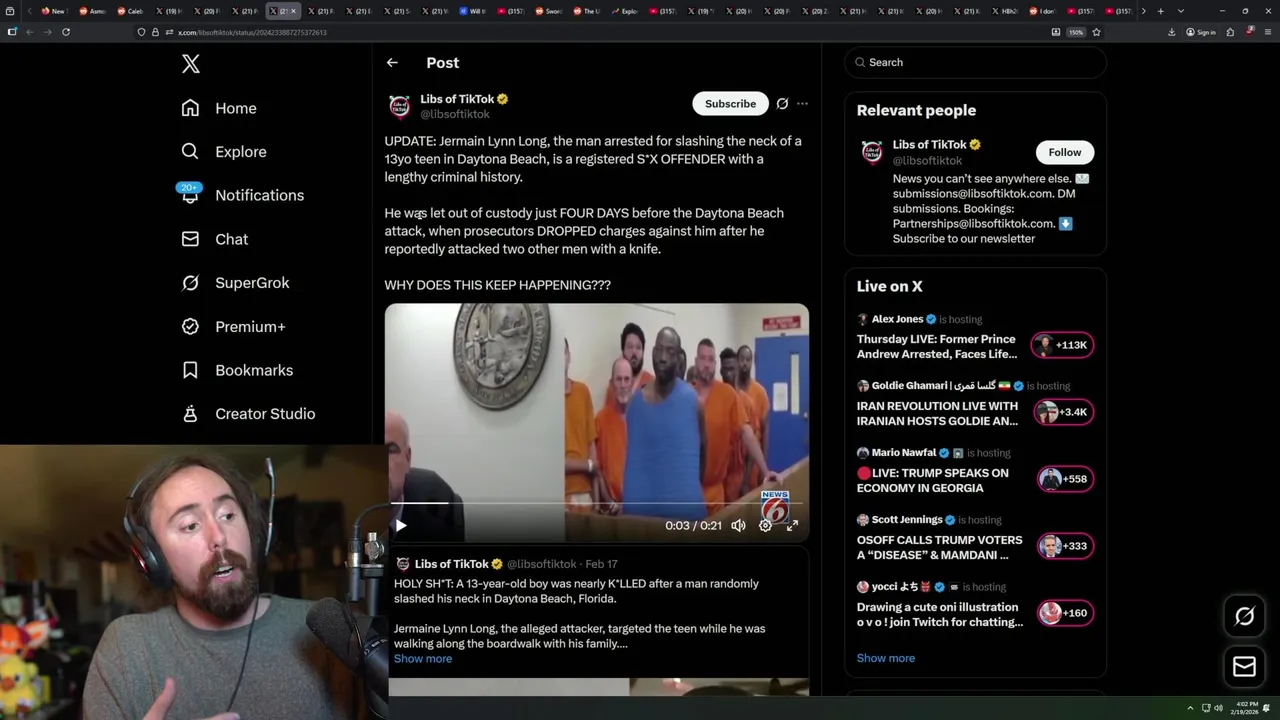Screen dimensions: 1280x720
Task: Sign in to the browser account
Action: (x=1201, y=32)
